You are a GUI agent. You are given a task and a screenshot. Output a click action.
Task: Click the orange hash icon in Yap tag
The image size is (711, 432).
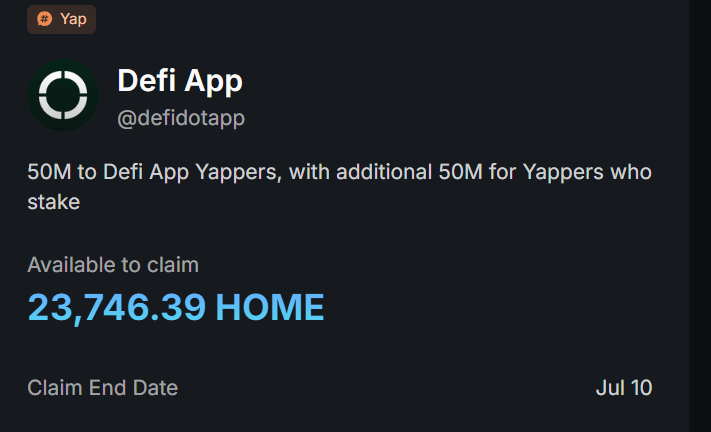45,19
